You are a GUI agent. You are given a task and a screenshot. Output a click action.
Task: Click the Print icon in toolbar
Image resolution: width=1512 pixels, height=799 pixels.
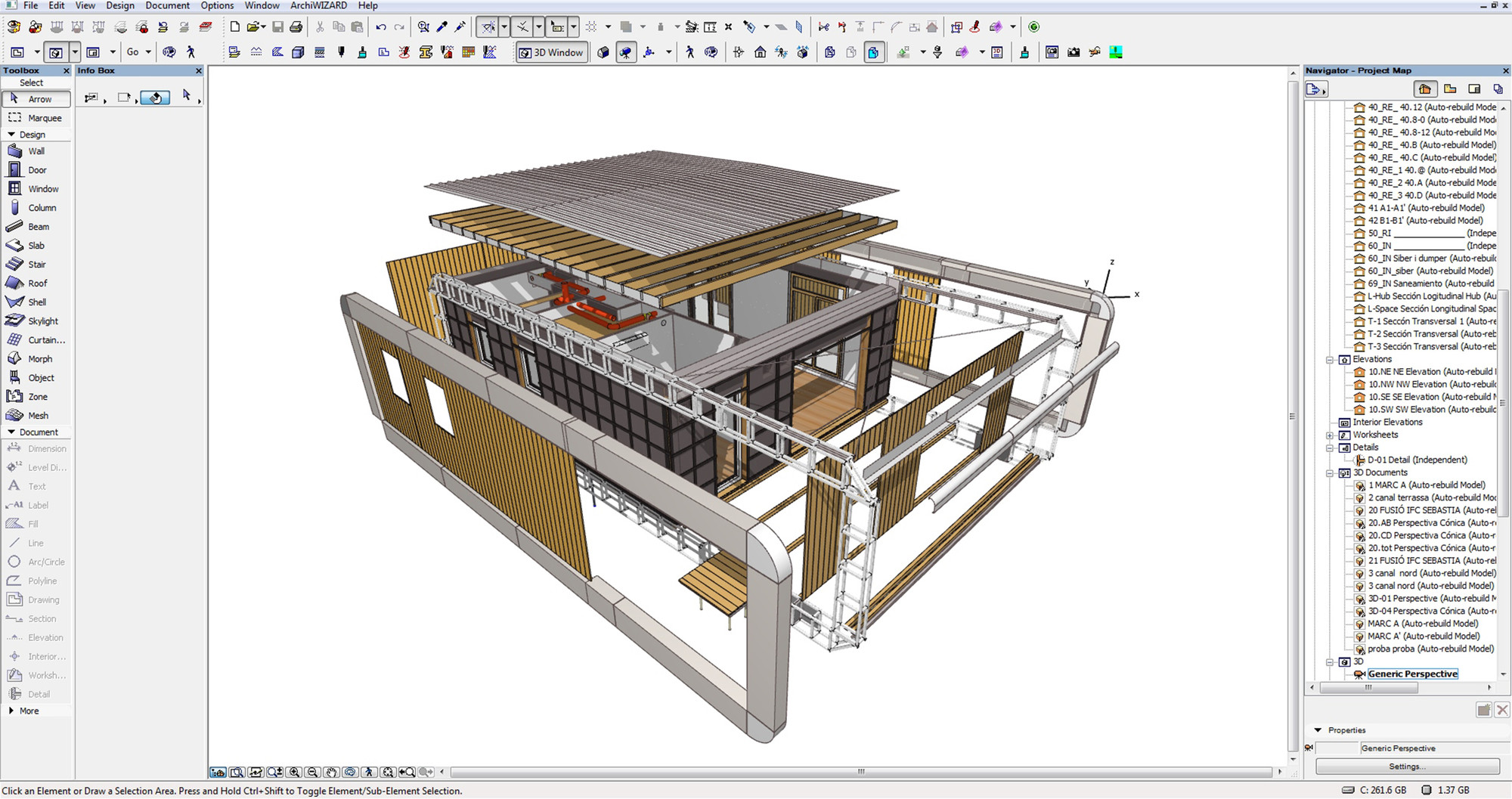[296, 27]
